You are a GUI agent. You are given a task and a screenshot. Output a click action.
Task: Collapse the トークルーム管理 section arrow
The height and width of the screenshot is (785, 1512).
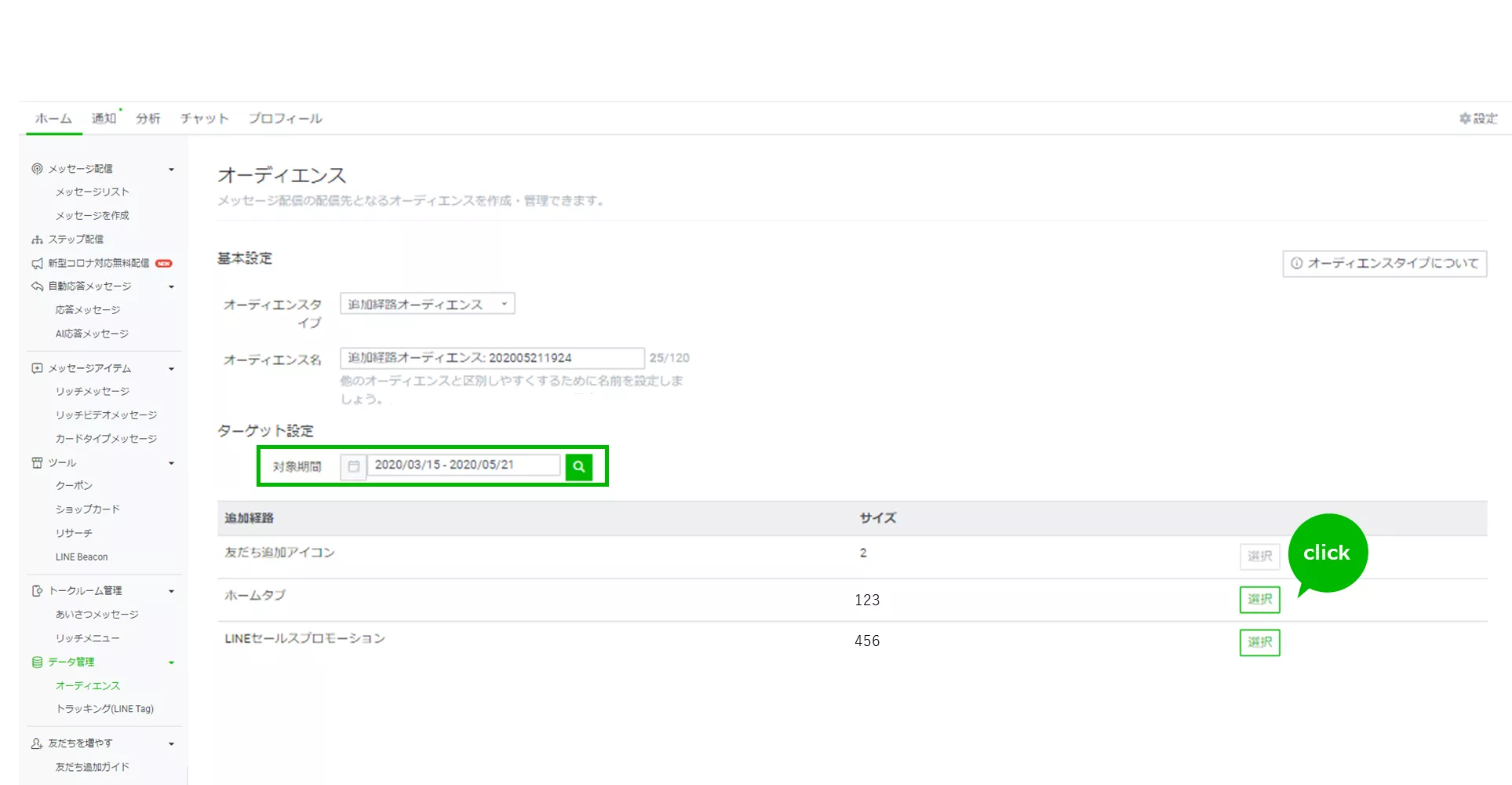point(171,591)
